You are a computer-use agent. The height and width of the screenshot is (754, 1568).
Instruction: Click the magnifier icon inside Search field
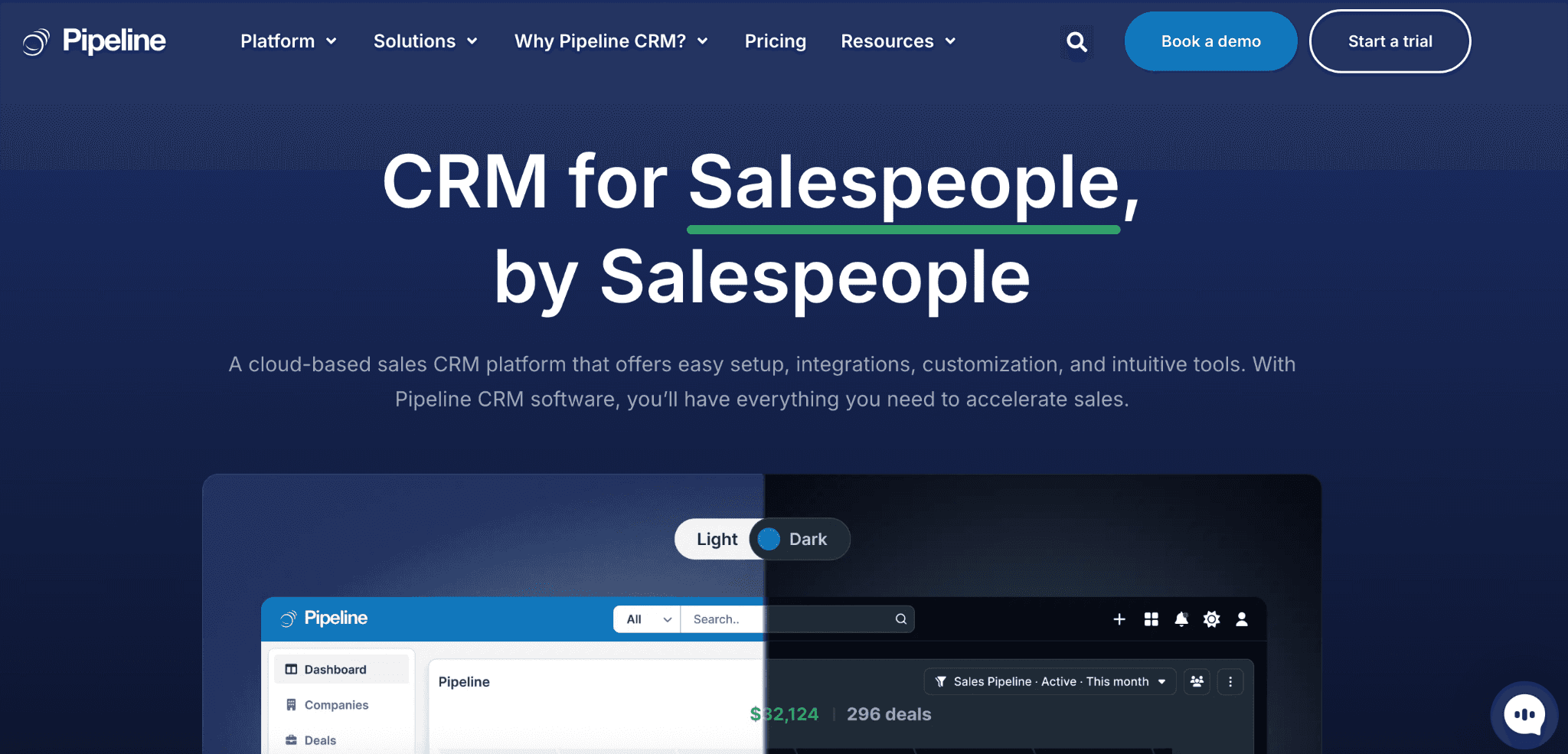pos(901,619)
